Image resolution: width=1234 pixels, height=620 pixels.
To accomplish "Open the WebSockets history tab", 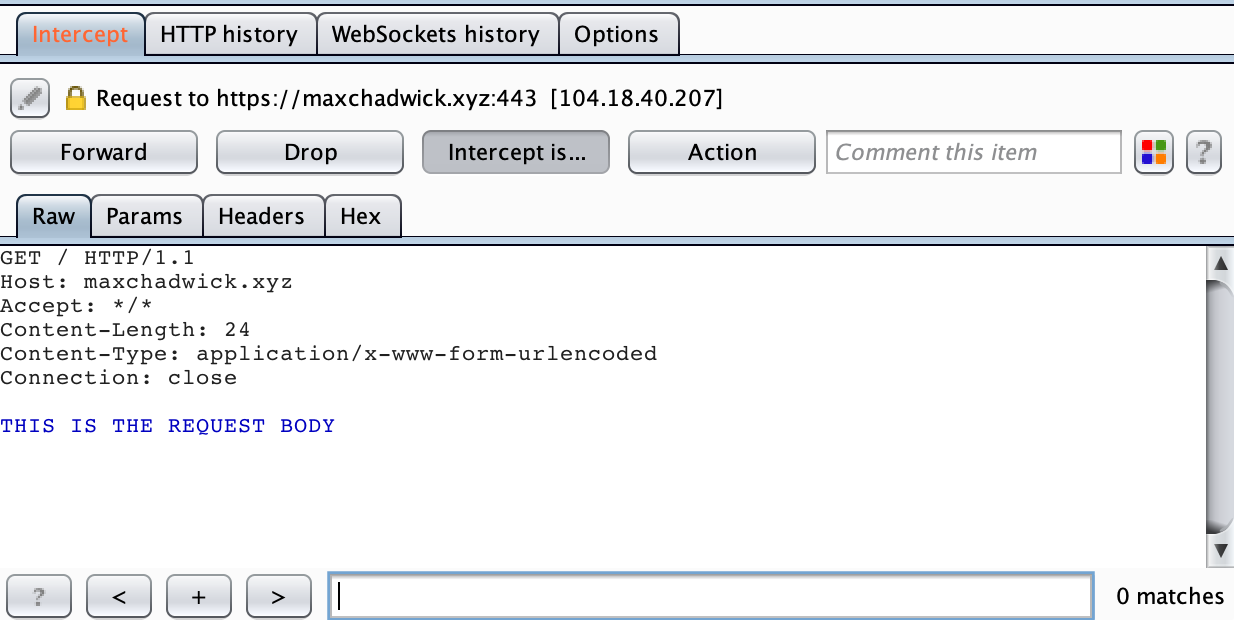I will pyautogui.click(x=436, y=34).
